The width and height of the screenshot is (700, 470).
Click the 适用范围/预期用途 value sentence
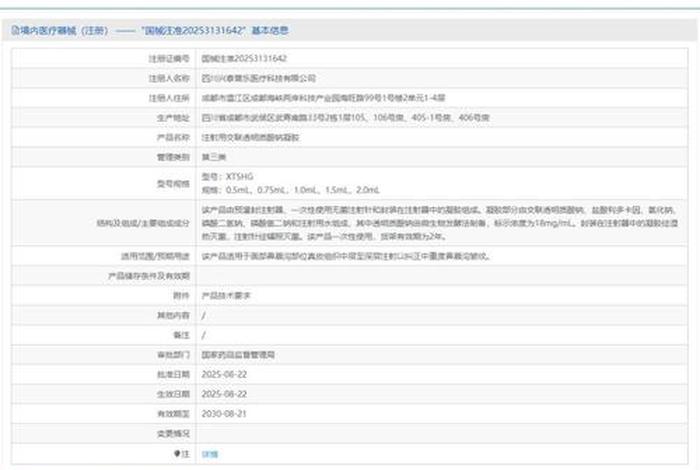tap(346, 256)
